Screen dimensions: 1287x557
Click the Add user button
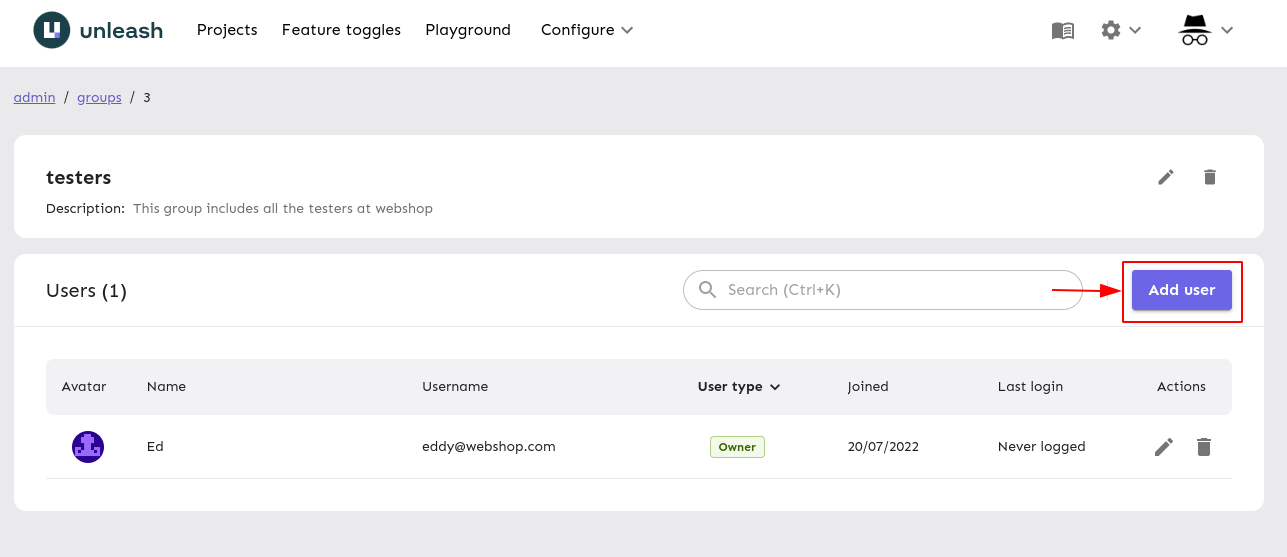[1182, 290]
